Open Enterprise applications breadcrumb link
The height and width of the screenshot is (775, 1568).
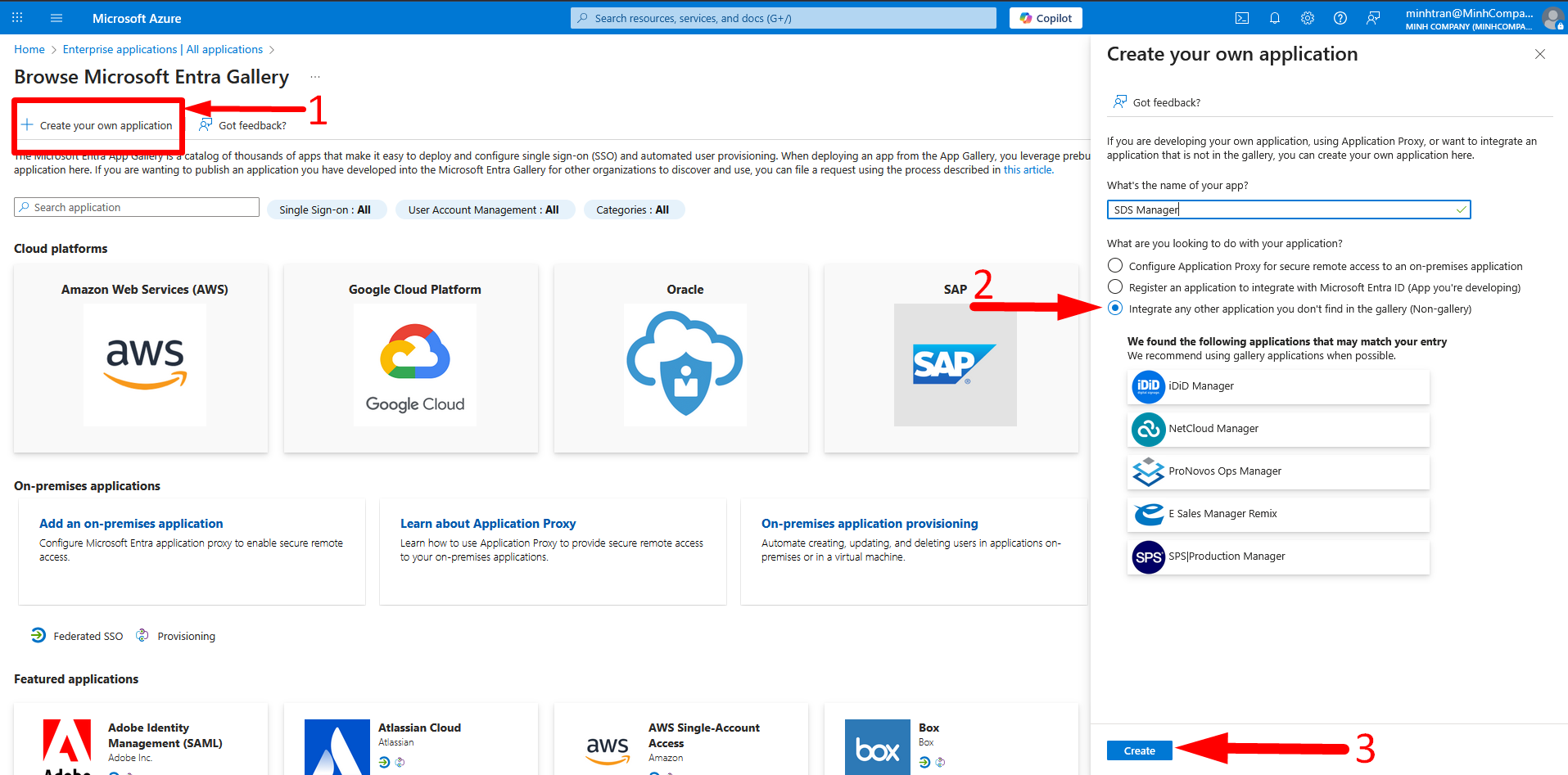coord(163,49)
